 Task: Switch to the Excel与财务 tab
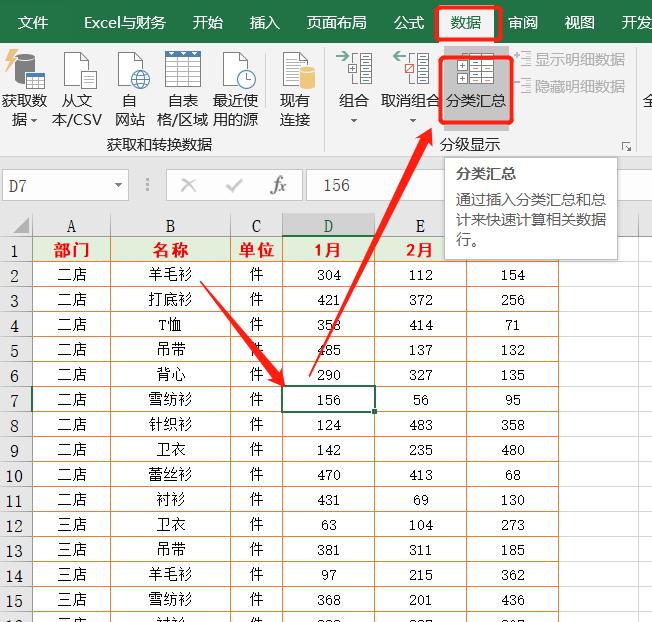click(x=125, y=22)
